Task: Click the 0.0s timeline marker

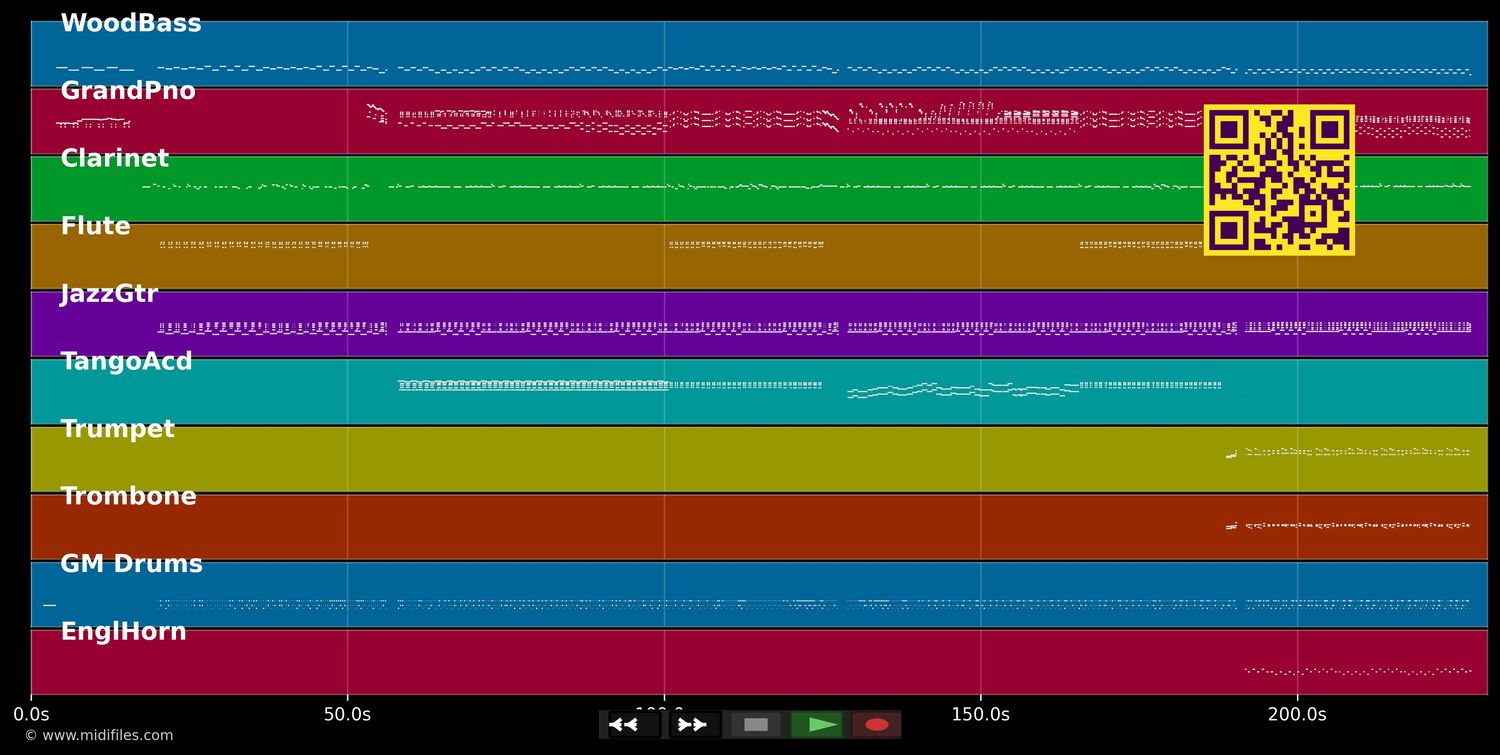Action: click(31, 715)
